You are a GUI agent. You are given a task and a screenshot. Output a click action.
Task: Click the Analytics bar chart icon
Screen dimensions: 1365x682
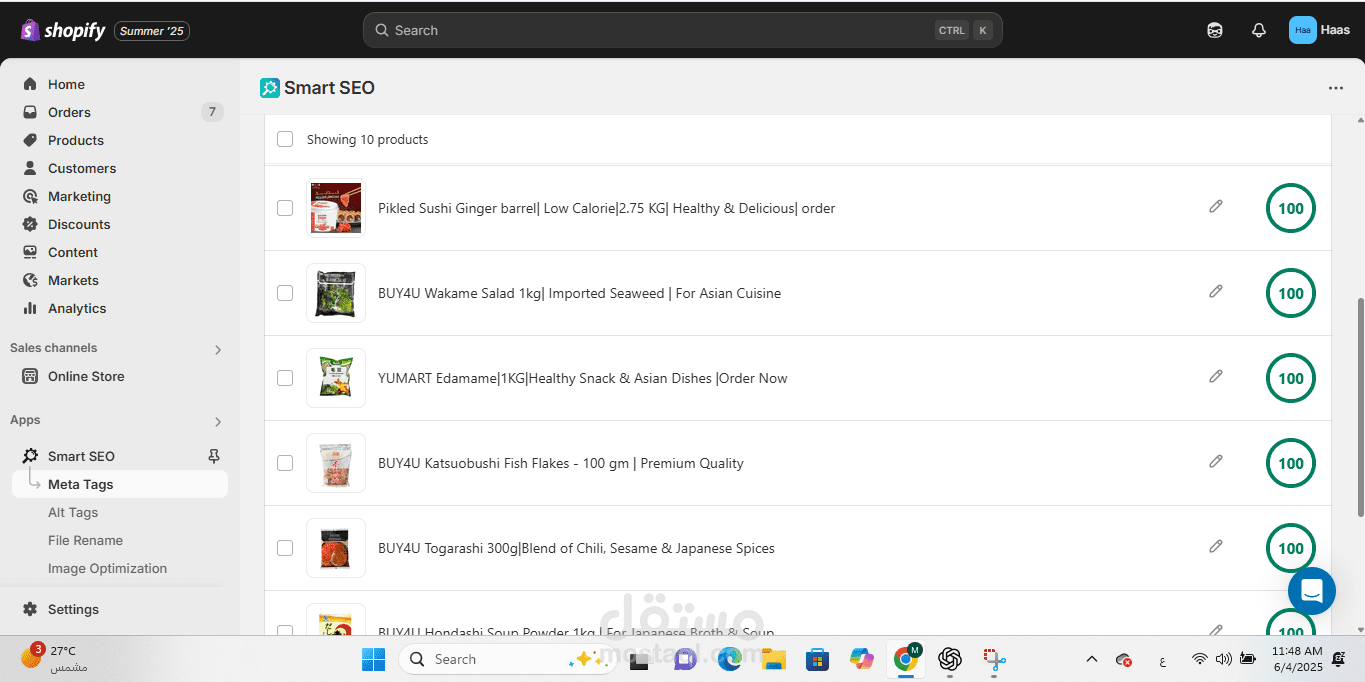pyautogui.click(x=30, y=308)
